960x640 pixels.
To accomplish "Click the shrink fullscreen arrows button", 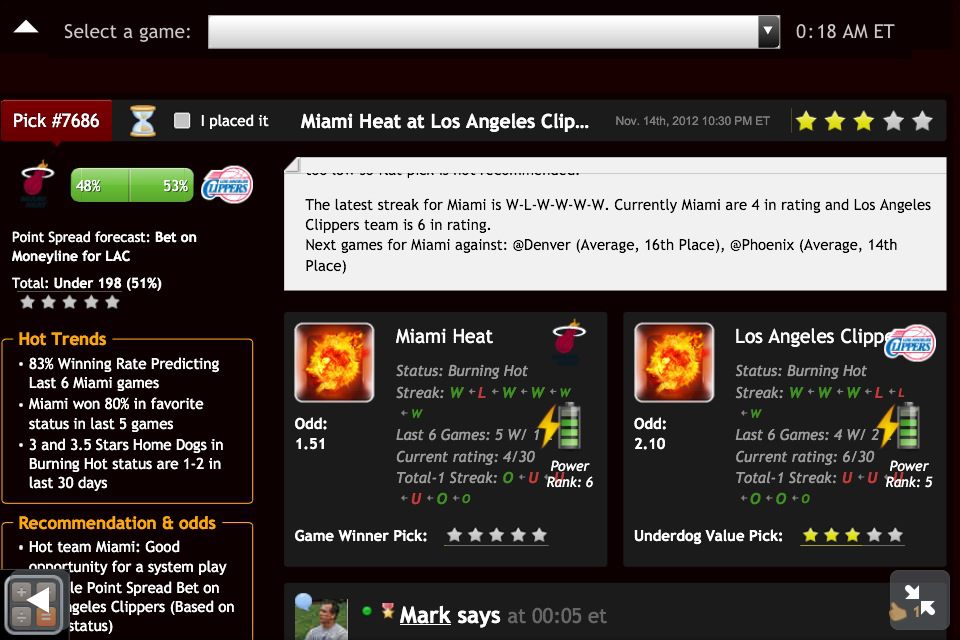I will [x=920, y=600].
